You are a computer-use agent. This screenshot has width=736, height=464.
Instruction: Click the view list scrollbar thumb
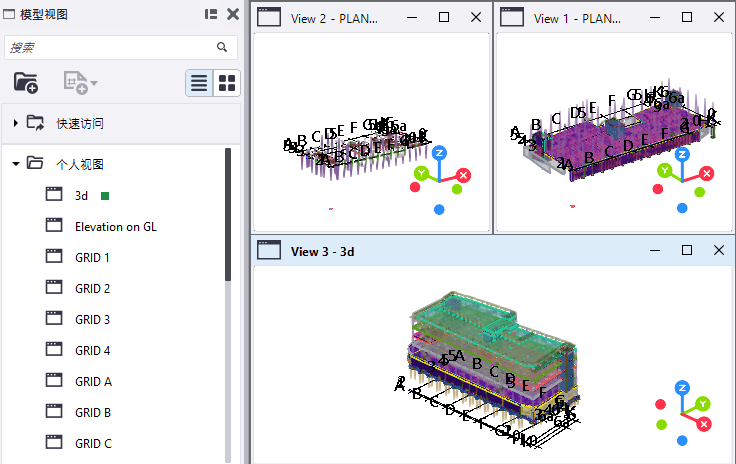coord(228,214)
